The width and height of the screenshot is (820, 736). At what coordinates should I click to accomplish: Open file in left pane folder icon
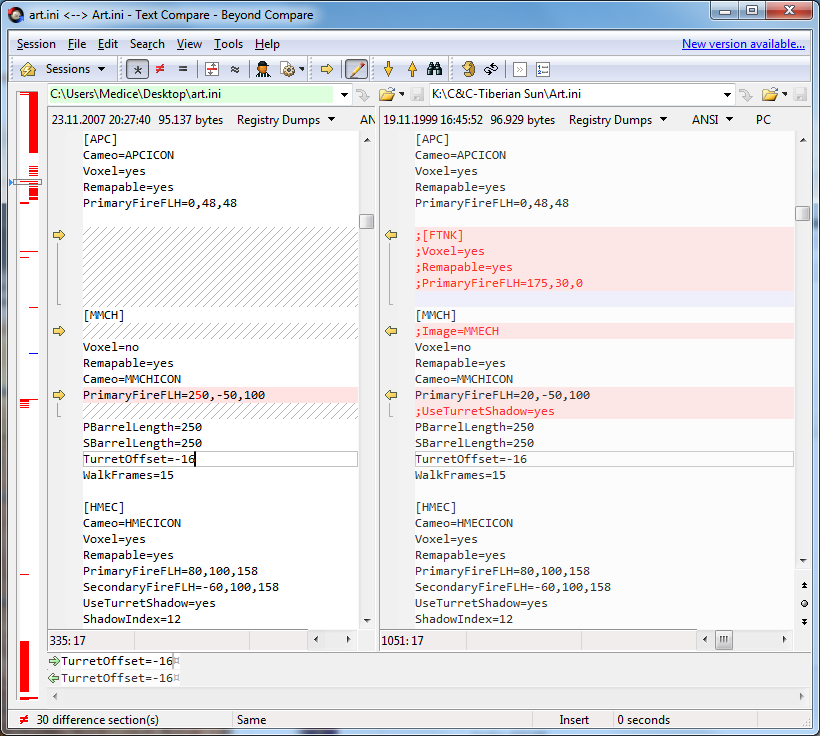click(x=386, y=95)
